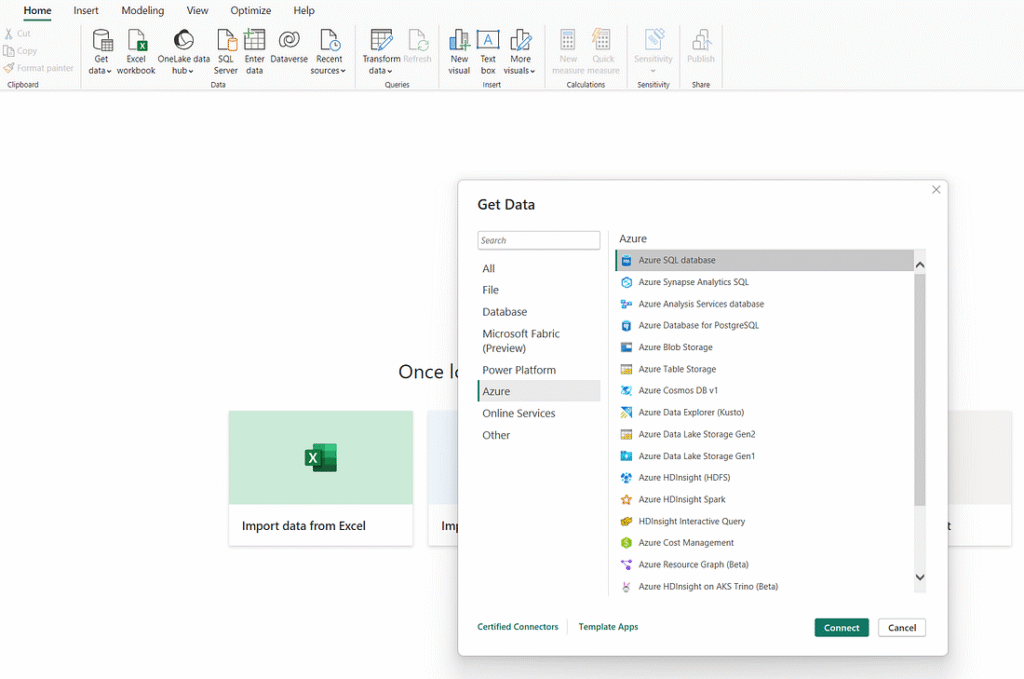The image size is (1024, 679).
Task: Close the Get Data dialog
Action: pos(936,189)
